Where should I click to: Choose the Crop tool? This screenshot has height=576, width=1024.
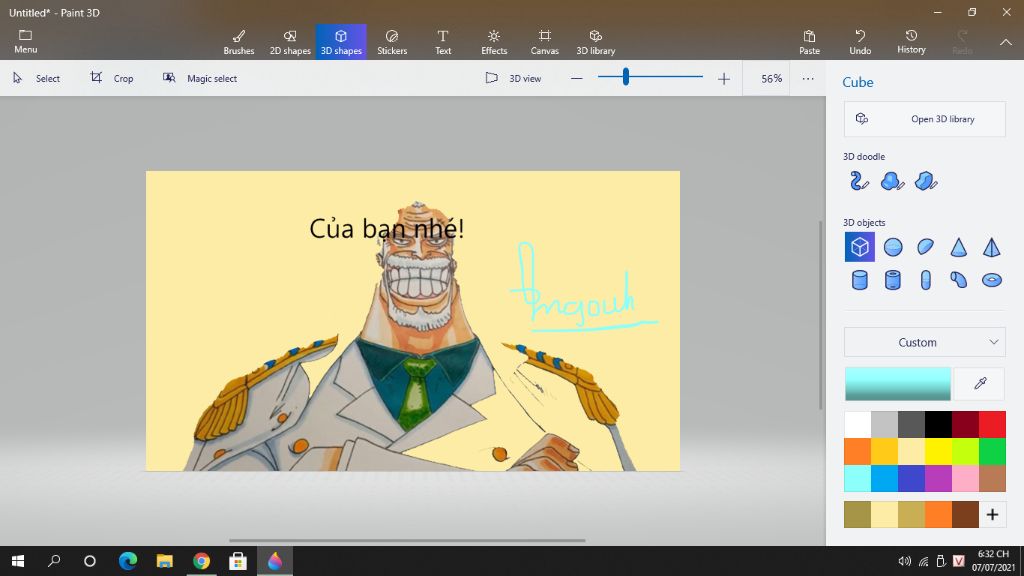(x=112, y=78)
